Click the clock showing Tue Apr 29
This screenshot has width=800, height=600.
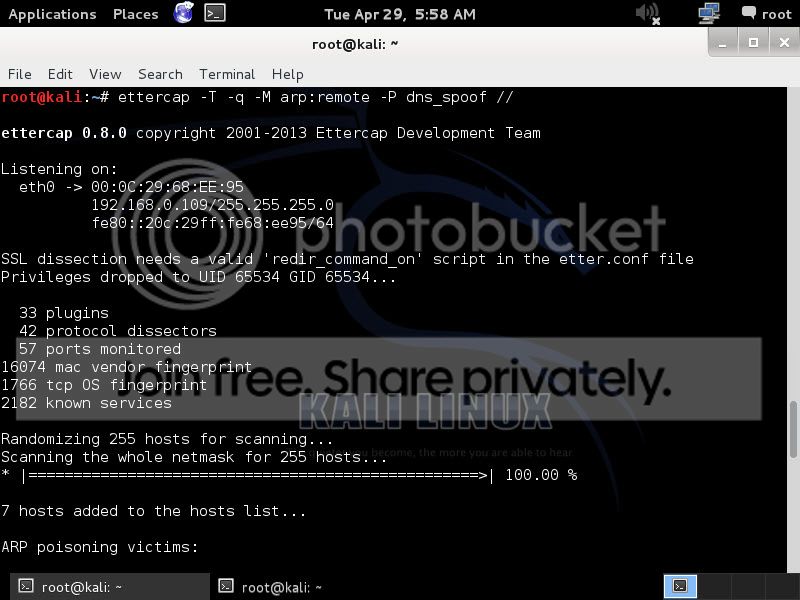400,14
